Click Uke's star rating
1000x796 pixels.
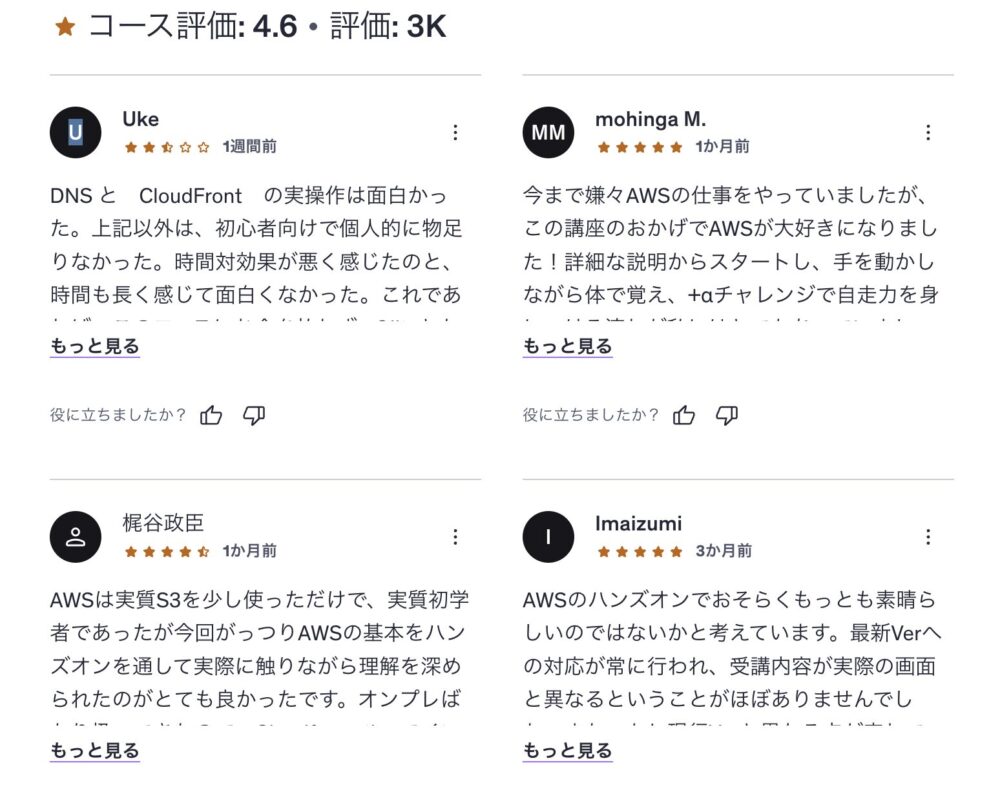pyautogui.click(x=166, y=147)
